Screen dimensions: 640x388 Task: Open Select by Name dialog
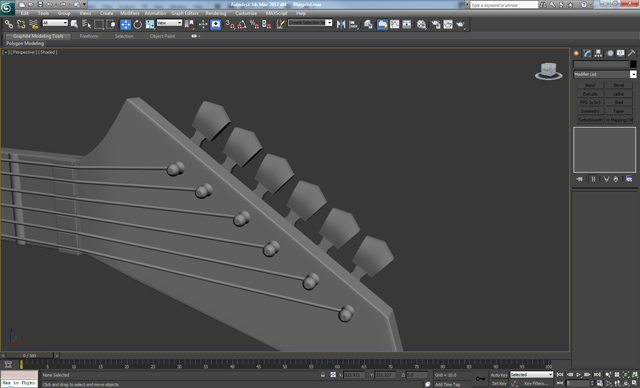tap(86, 24)
